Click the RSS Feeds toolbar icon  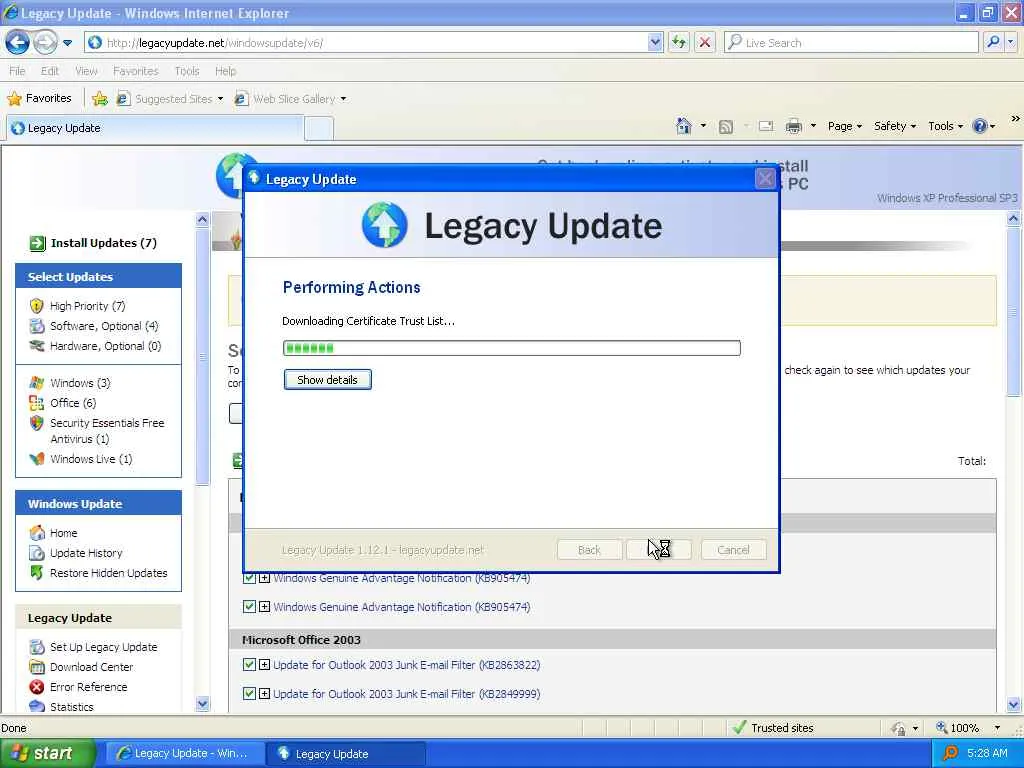[x=726, y=126]
